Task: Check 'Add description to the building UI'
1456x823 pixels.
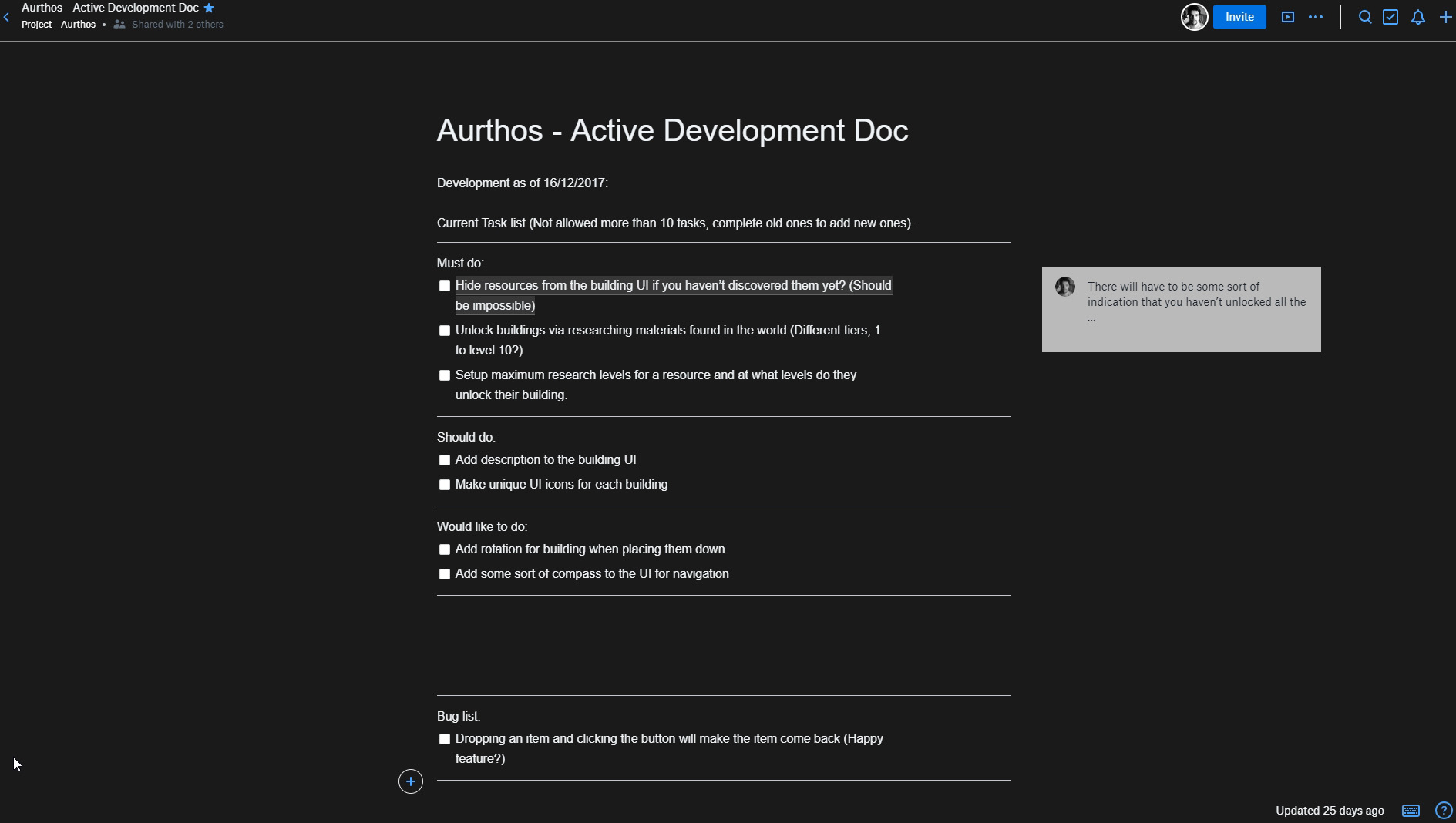Action: [445, 460]
